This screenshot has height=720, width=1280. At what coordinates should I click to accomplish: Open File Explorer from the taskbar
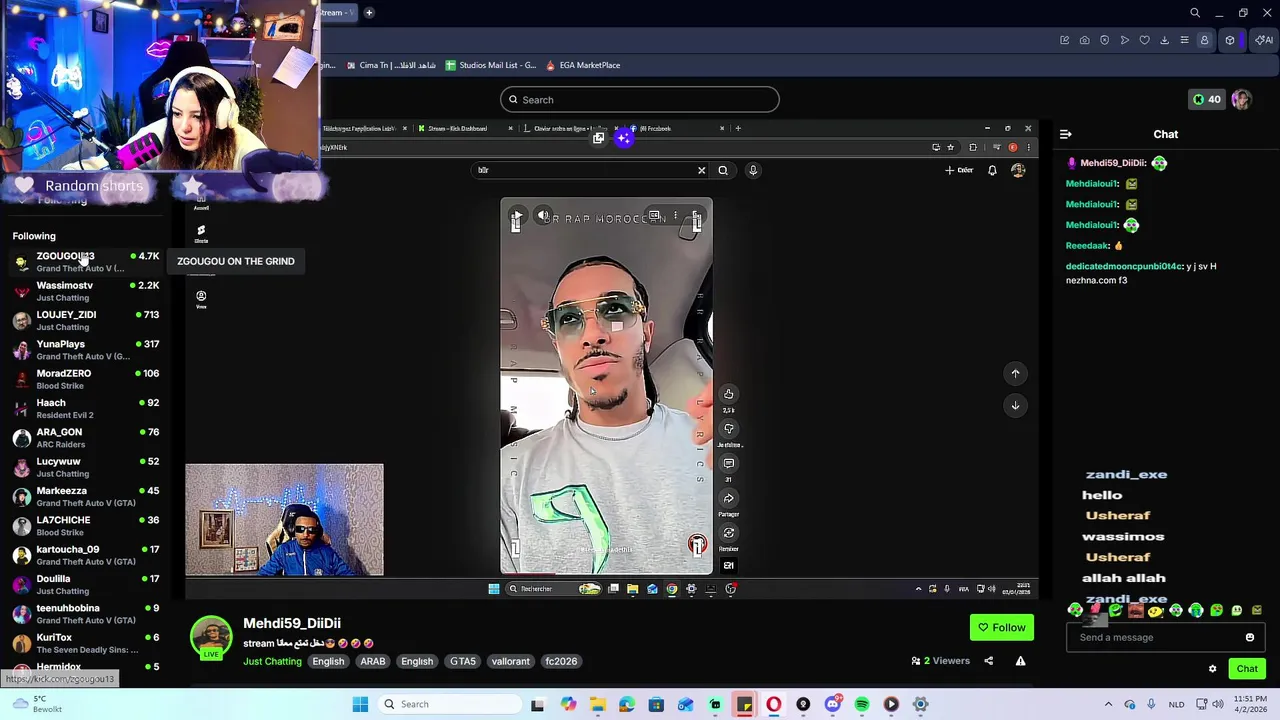tap(597, 704)
